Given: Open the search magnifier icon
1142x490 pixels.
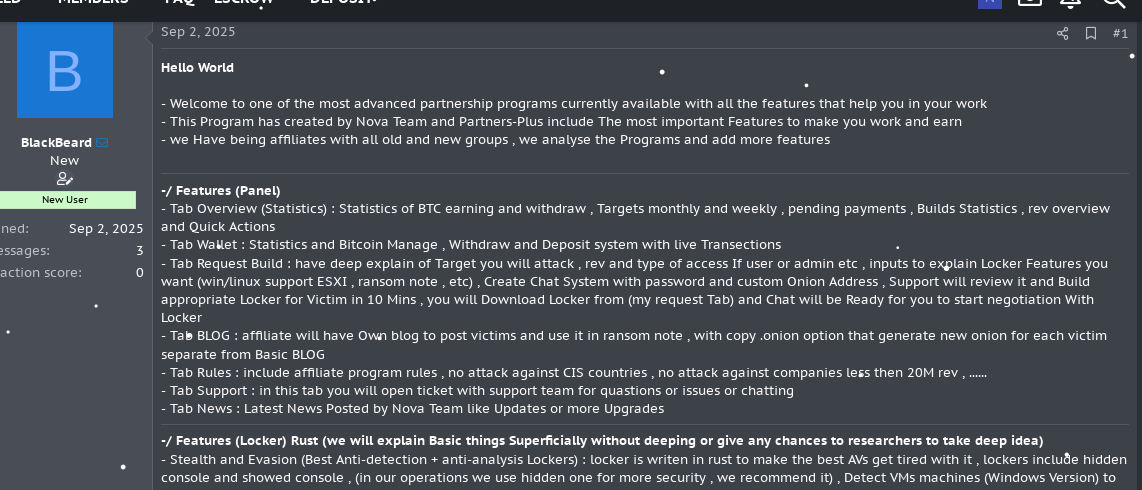Looking at the screenshot, I should click(x=1113, y=3).
